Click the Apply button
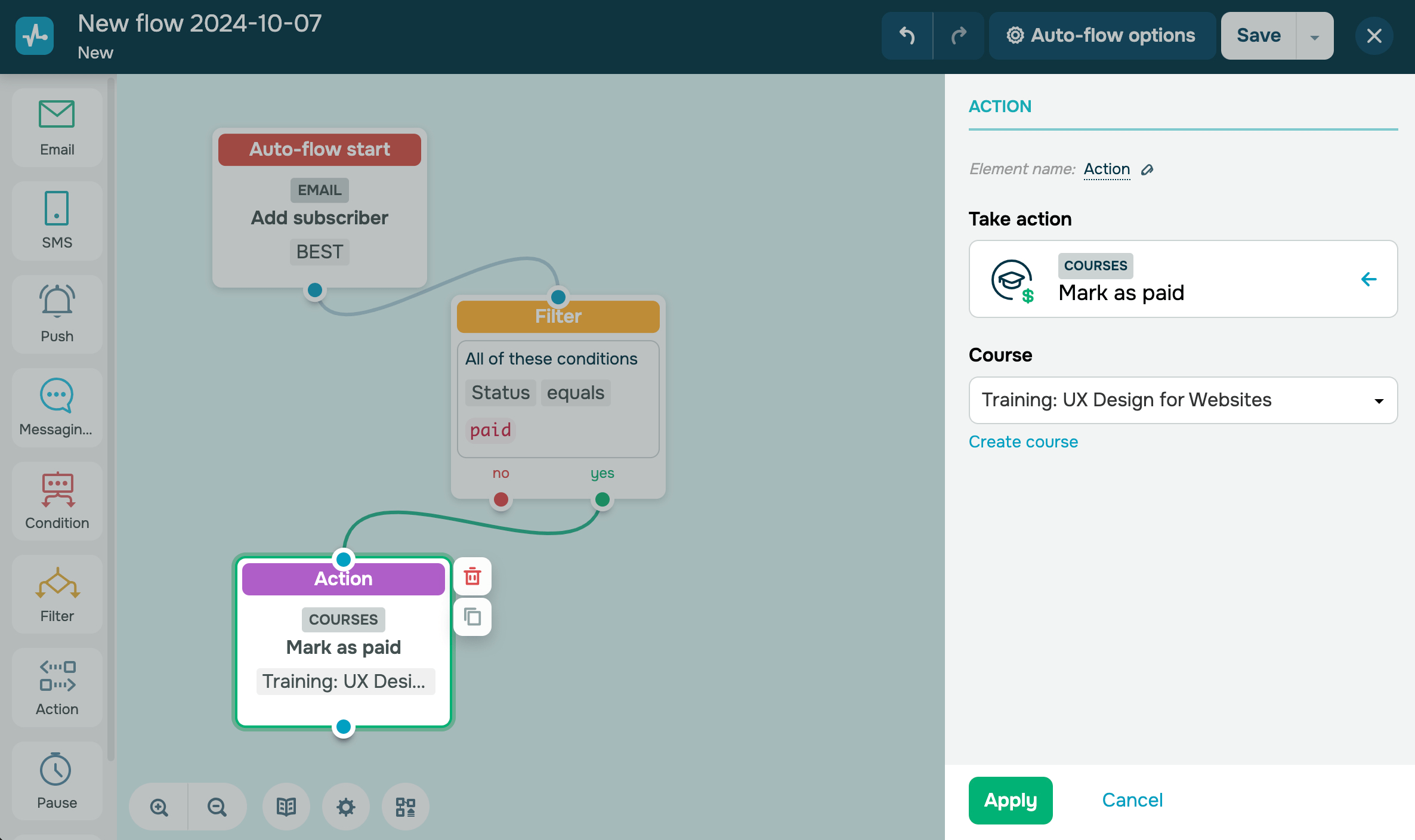The width and height of the screenshot is (1415, 840). click(1010, 800)
